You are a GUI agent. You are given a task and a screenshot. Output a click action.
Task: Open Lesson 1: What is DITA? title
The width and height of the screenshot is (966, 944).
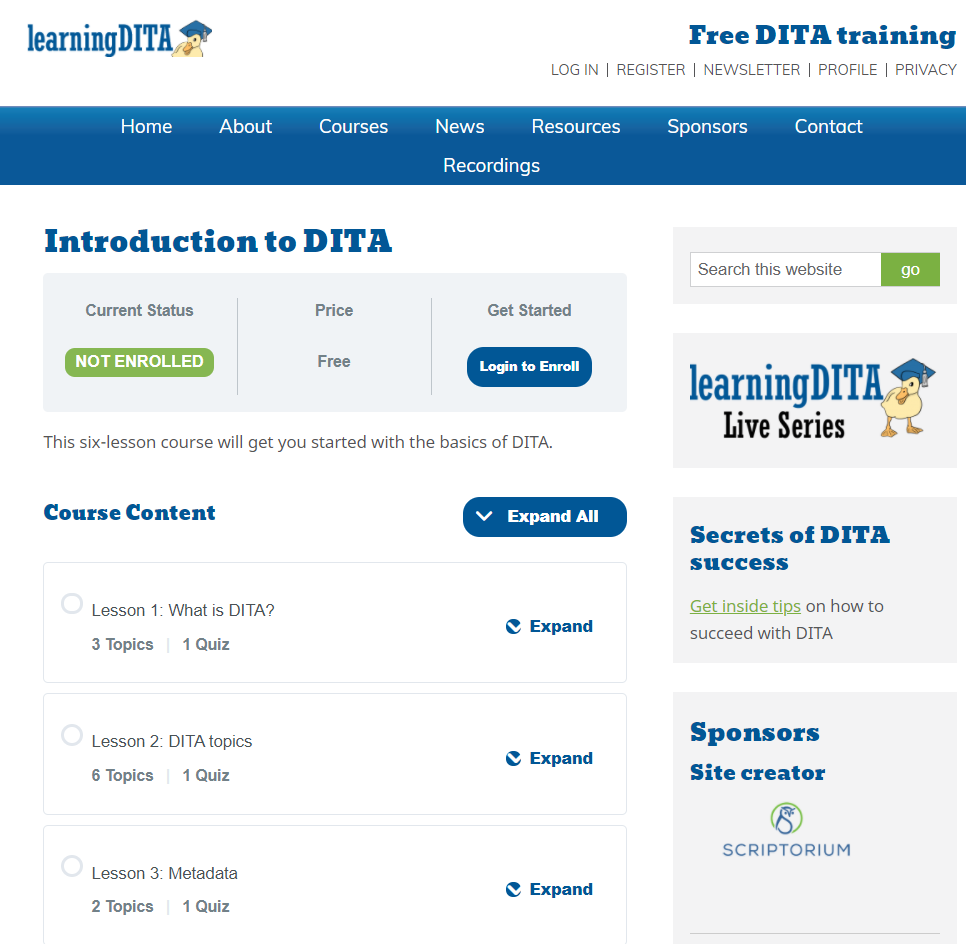click(183, 611)
